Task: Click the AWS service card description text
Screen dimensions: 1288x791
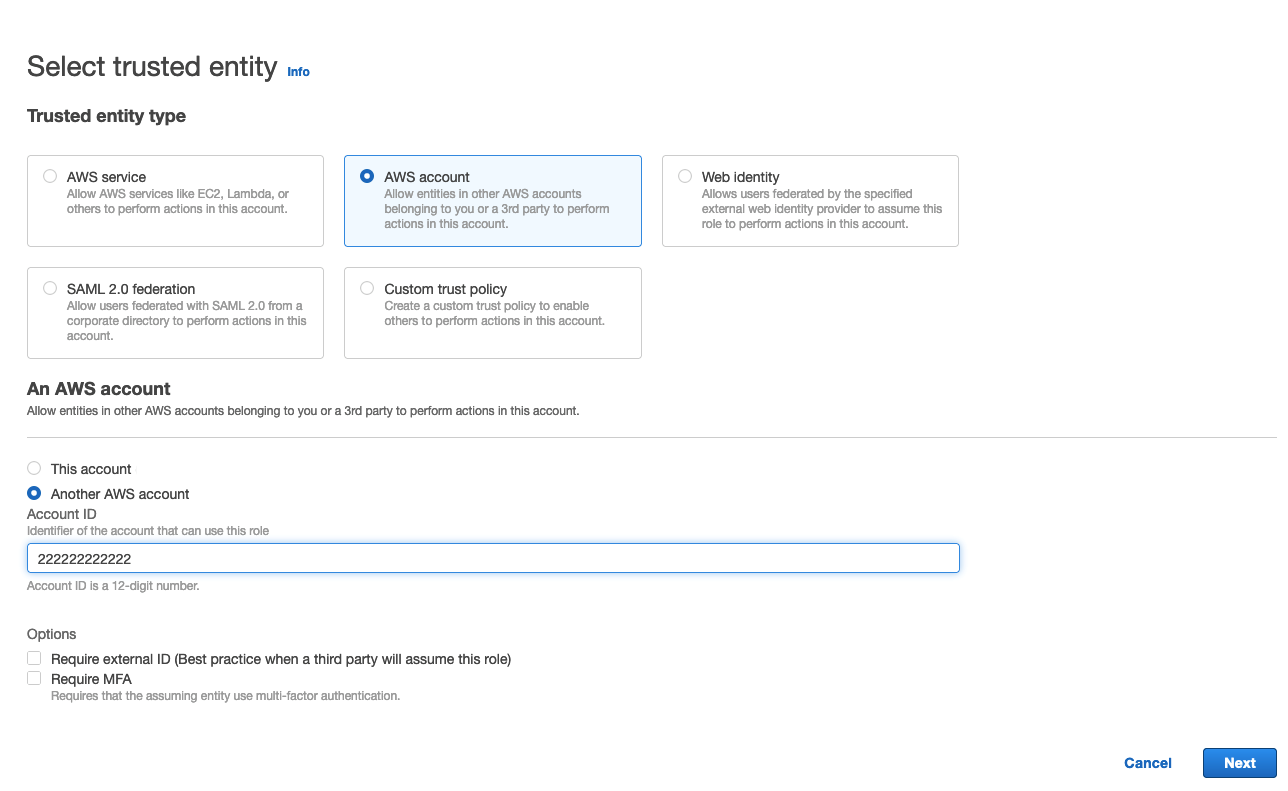Action: (177, 201)
